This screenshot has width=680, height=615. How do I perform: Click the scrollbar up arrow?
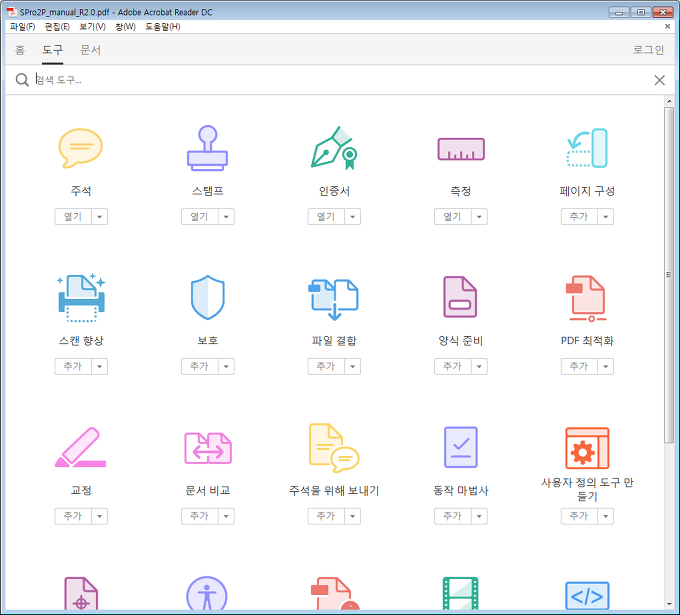(669, 101)
